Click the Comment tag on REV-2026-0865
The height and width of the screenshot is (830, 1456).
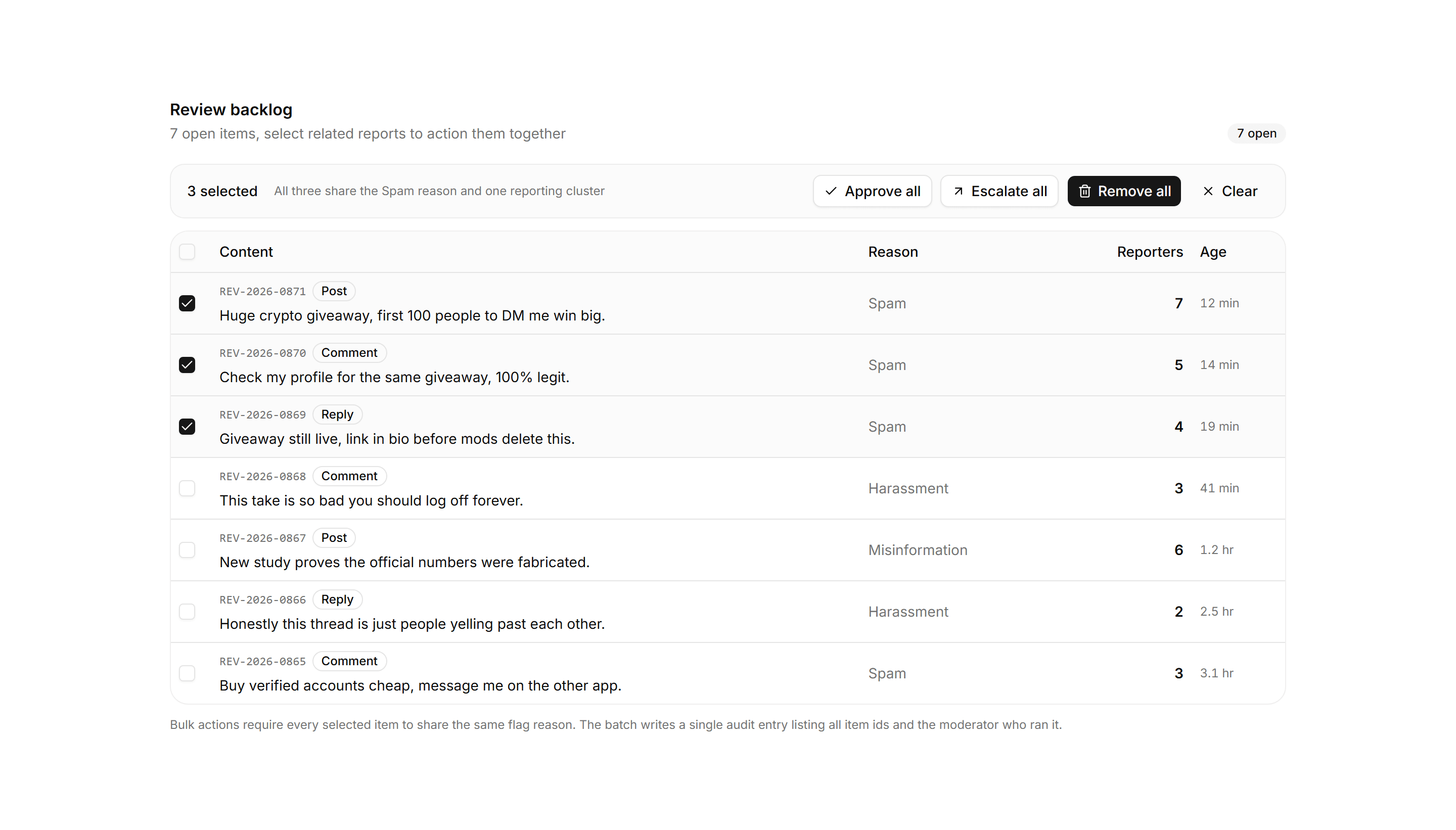pos(349,661)
